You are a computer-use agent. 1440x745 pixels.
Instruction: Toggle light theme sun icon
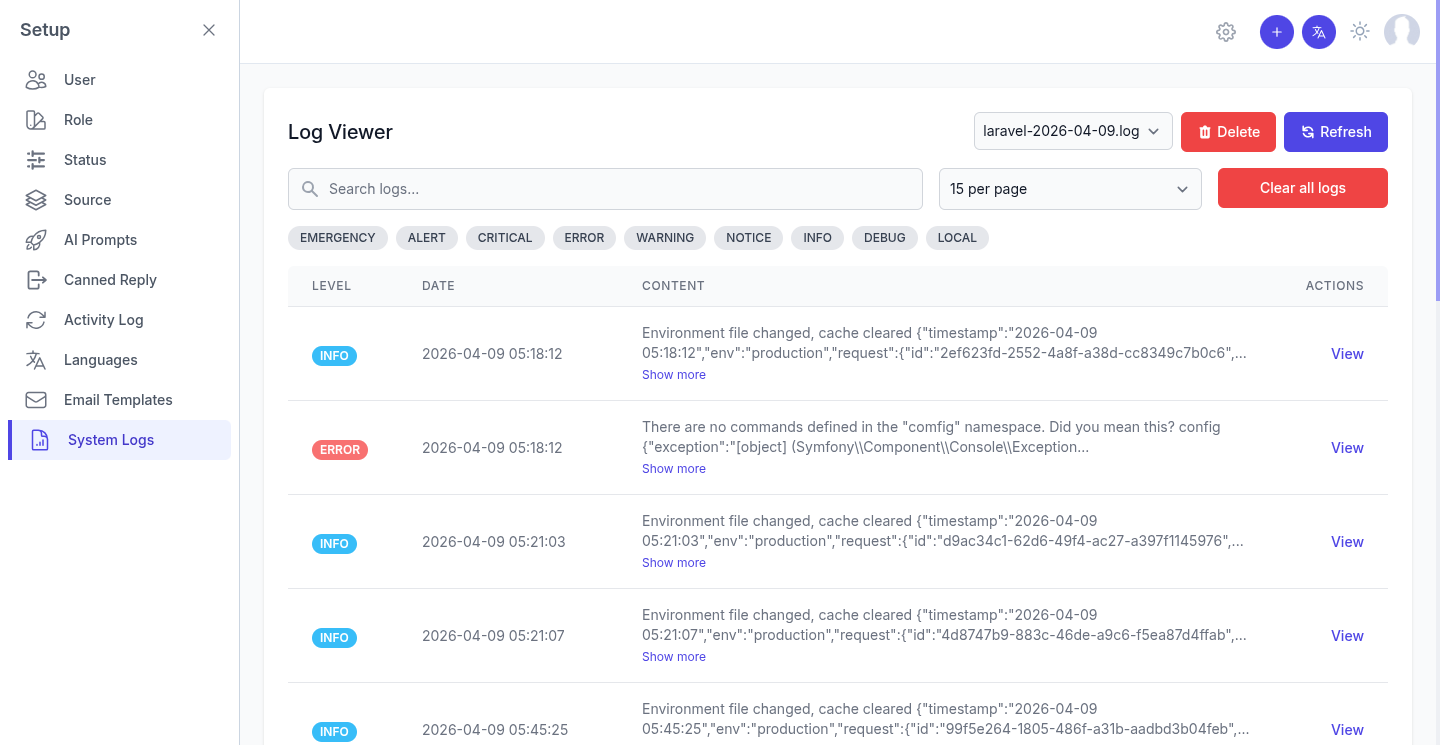coord(1360,32)
